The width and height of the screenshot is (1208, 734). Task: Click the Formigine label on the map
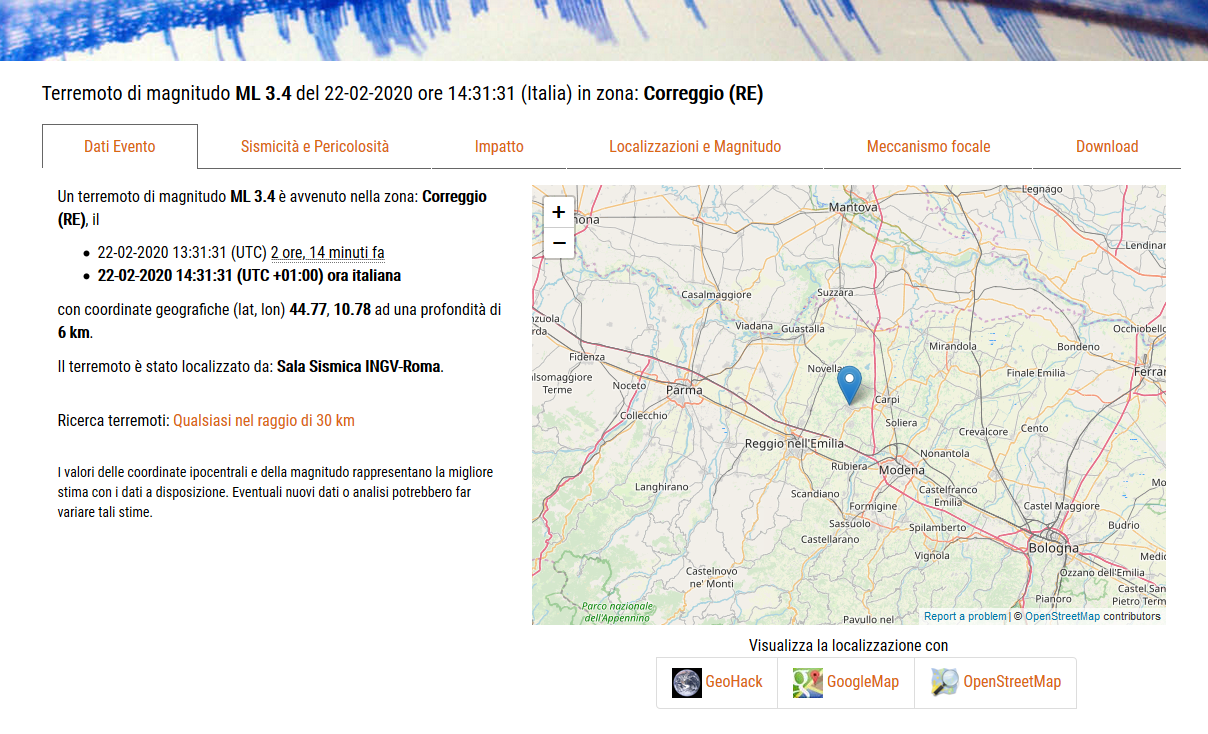click(x=873, y=507)
